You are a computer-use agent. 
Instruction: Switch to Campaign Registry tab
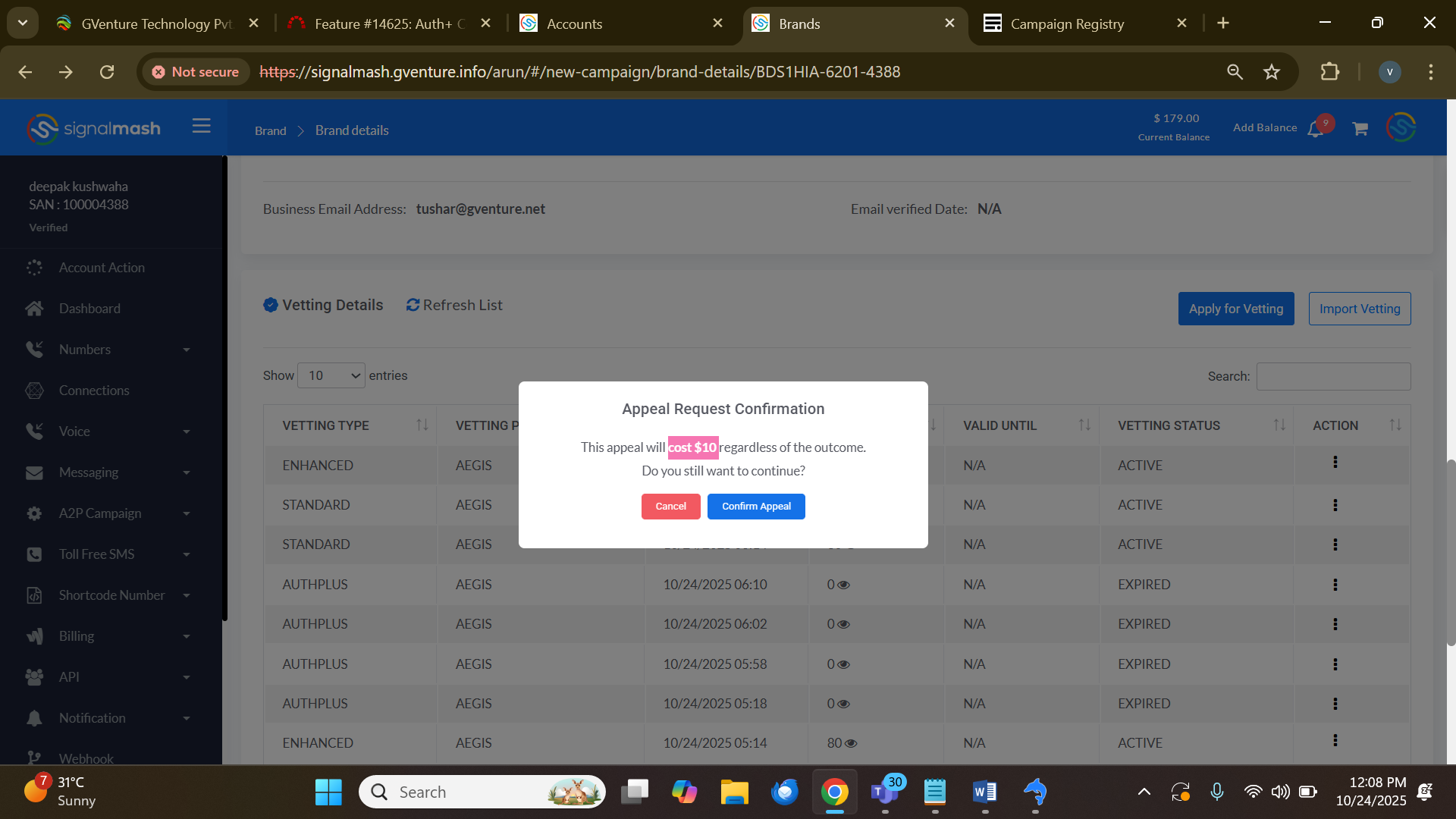point(1067,24)
